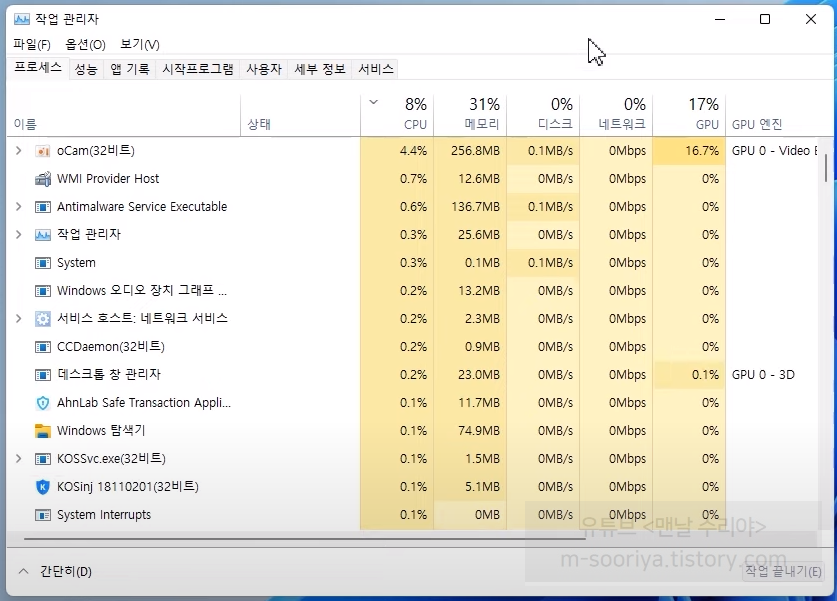Sort by the 디스크 column header
The width and height of the screenshot is (837, 601).
click(x=543, y=115)
